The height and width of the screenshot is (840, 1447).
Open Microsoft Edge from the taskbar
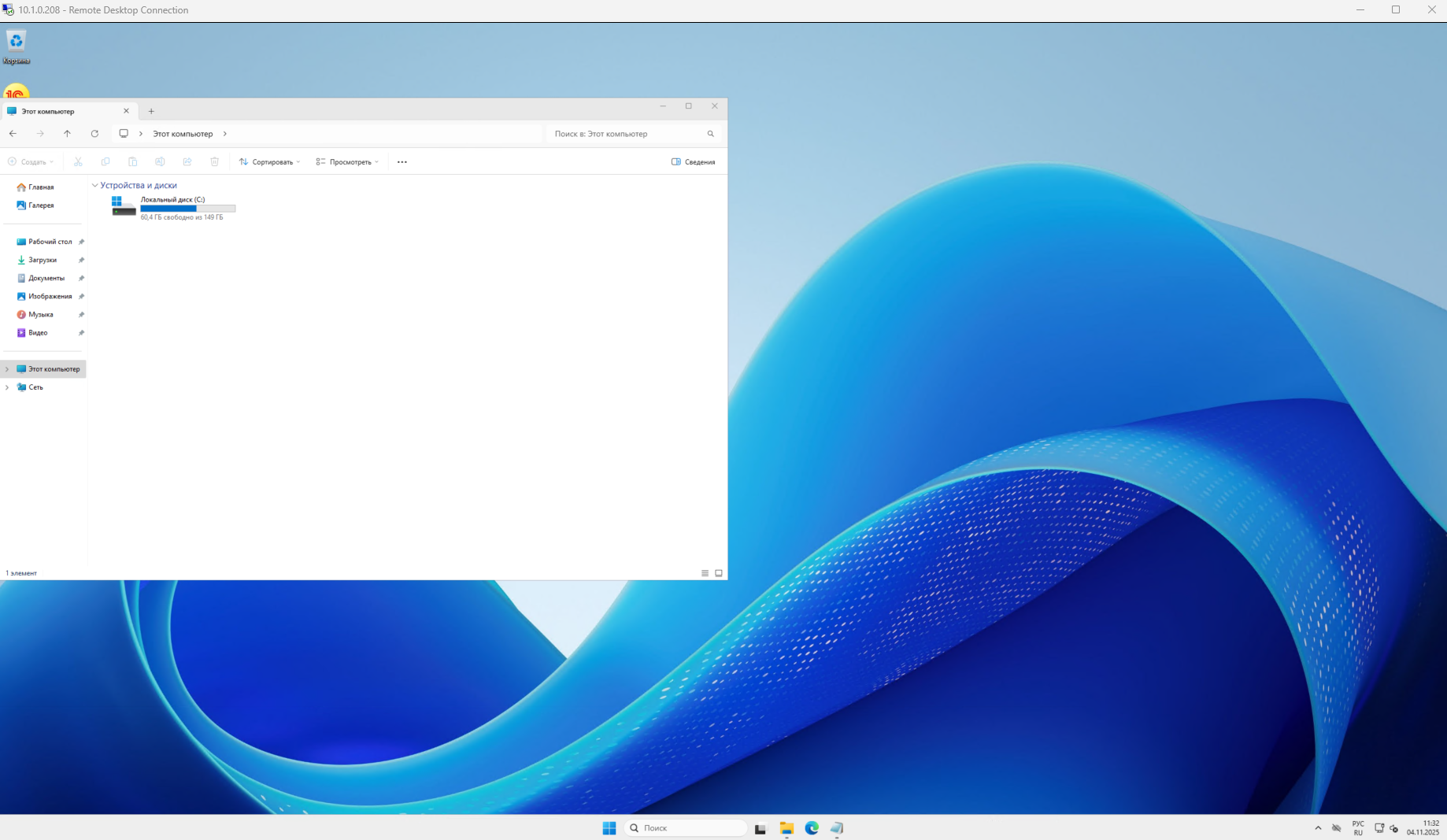click(812, 828)
